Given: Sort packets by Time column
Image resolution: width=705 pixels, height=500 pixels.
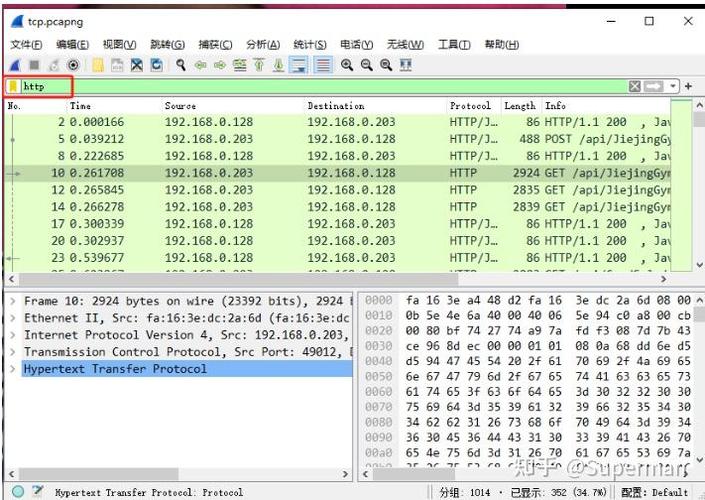Looking at the screenshot, I should click(115, 106).
